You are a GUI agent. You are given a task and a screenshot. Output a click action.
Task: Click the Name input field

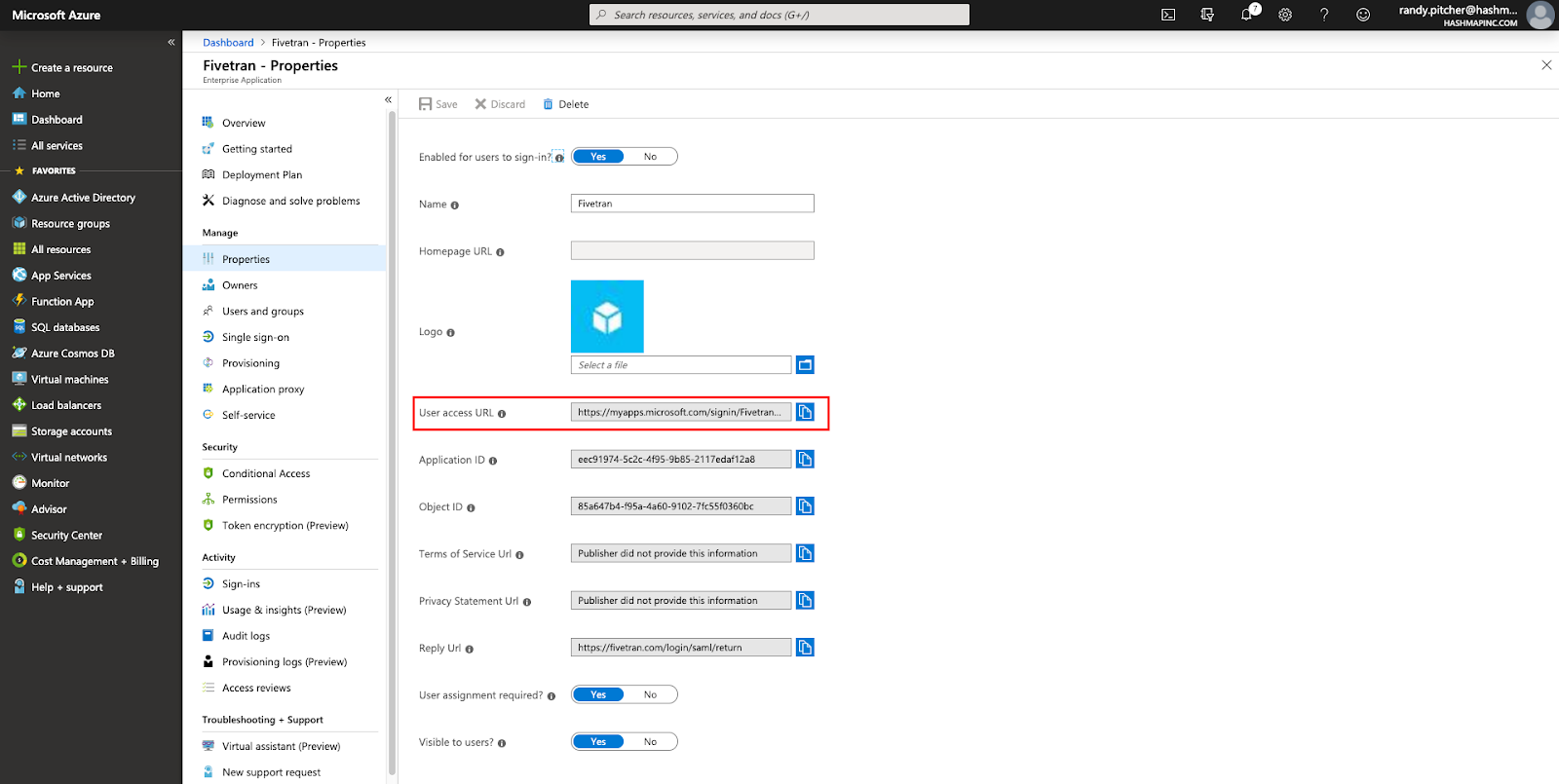click(x=692, y=204)
